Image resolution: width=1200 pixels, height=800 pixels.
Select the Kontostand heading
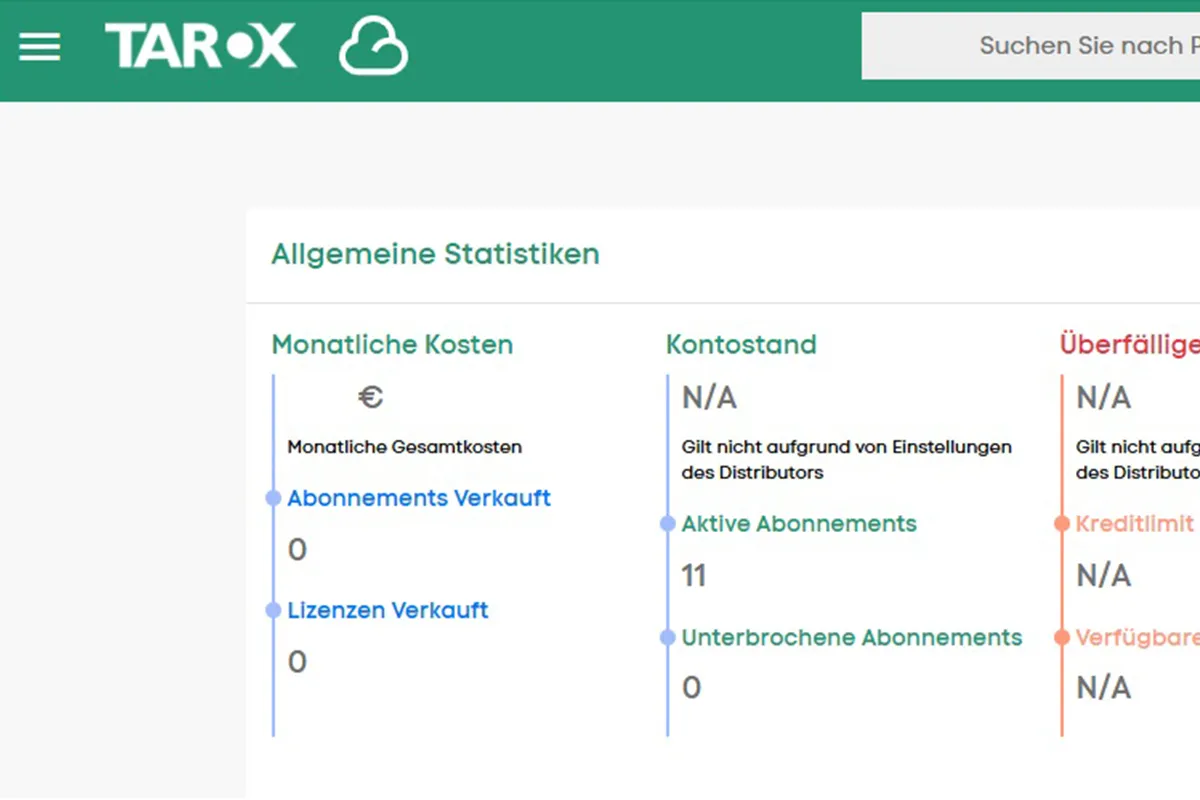(x=741, y=345)
